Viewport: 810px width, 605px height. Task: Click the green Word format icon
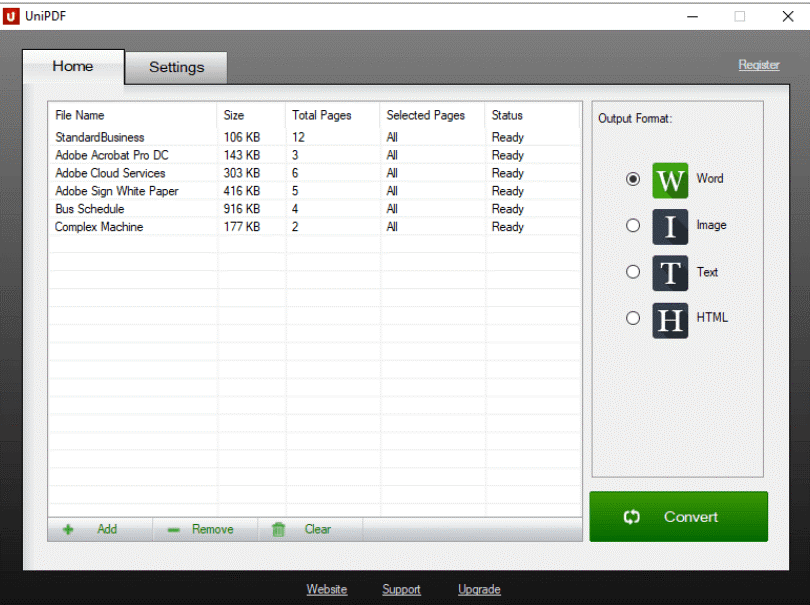[670, 181]
